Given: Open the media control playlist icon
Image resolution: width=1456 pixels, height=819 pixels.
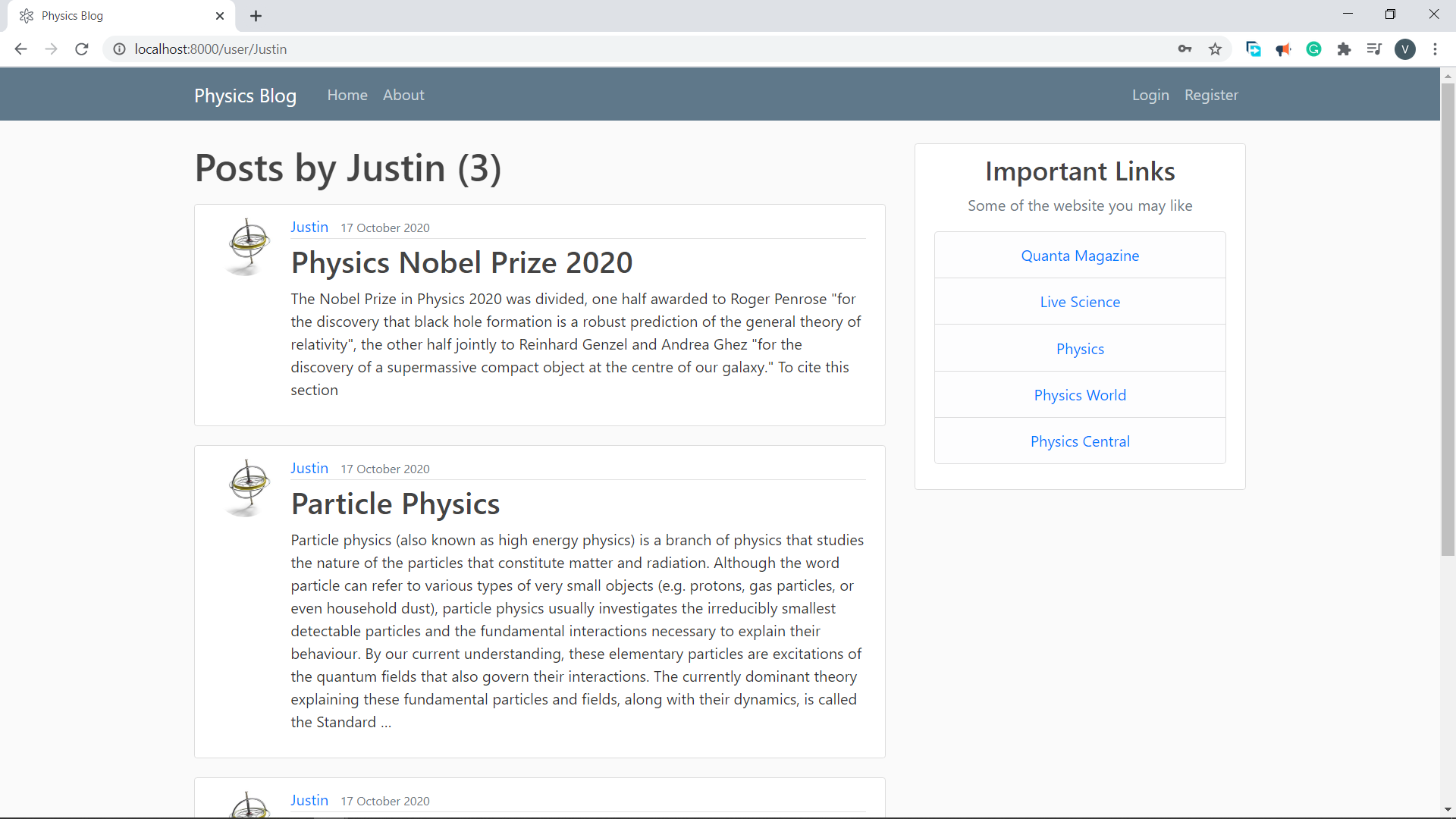Looking at the screenshot, I should point(1373,49).
